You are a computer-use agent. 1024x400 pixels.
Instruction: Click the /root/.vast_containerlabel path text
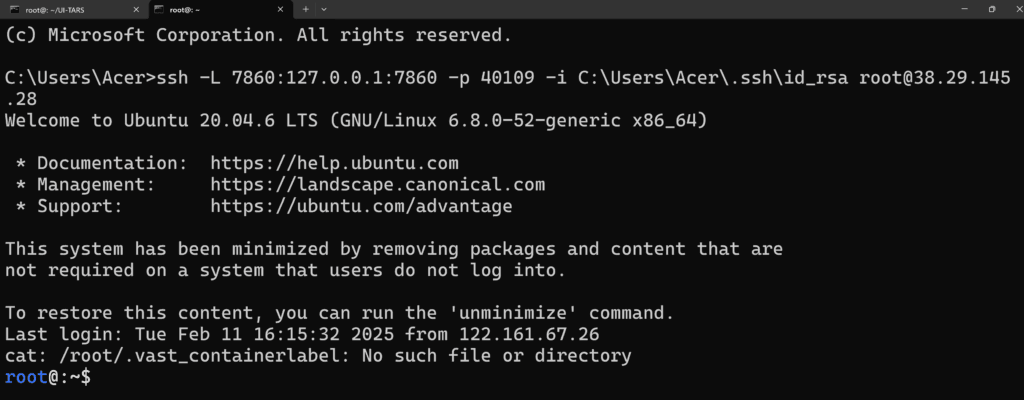pos(199,357)
